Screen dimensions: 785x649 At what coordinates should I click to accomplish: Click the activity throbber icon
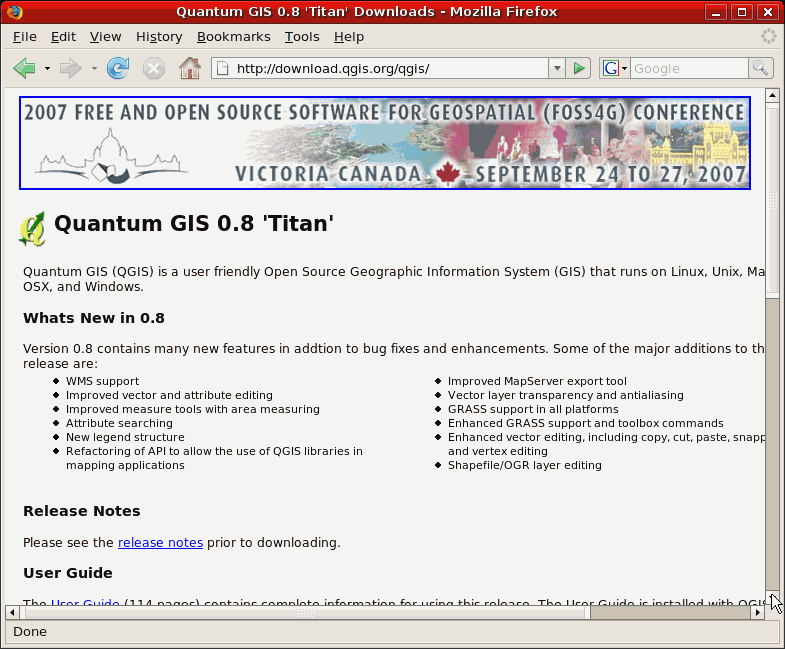tap(768, 37)
